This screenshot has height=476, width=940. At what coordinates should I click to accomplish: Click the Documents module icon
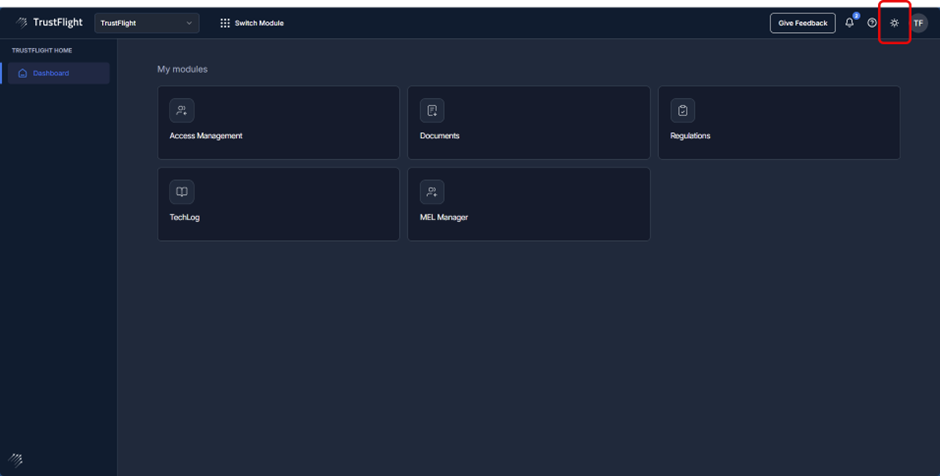(x=432, y=110)
